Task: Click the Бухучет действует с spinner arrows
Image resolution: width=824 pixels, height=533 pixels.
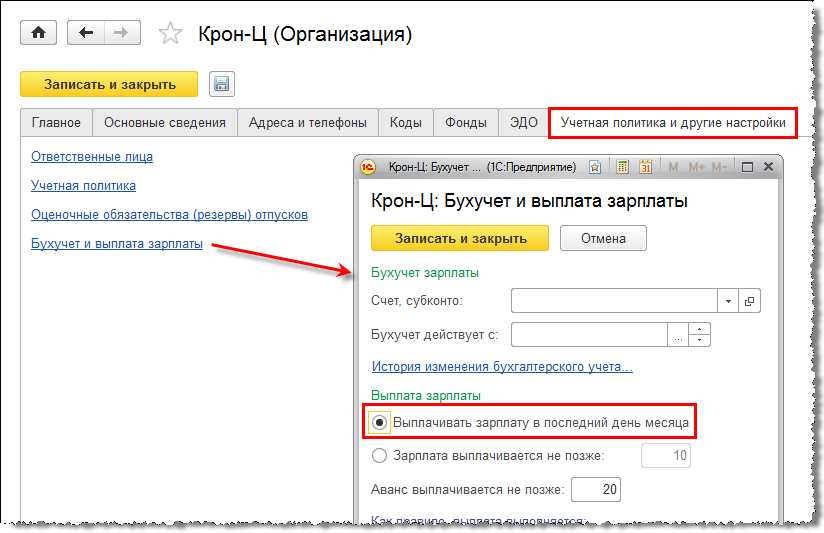Action: [700, 334]
